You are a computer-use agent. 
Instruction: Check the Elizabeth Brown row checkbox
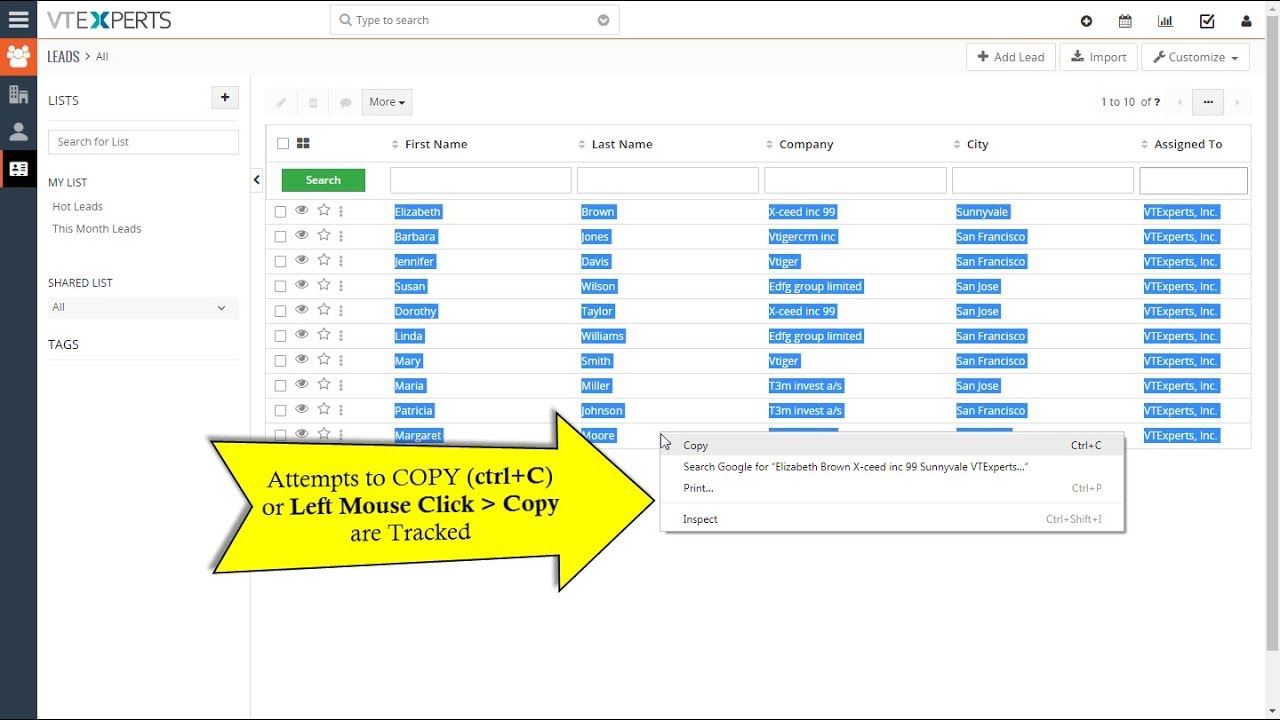(280, 212)
